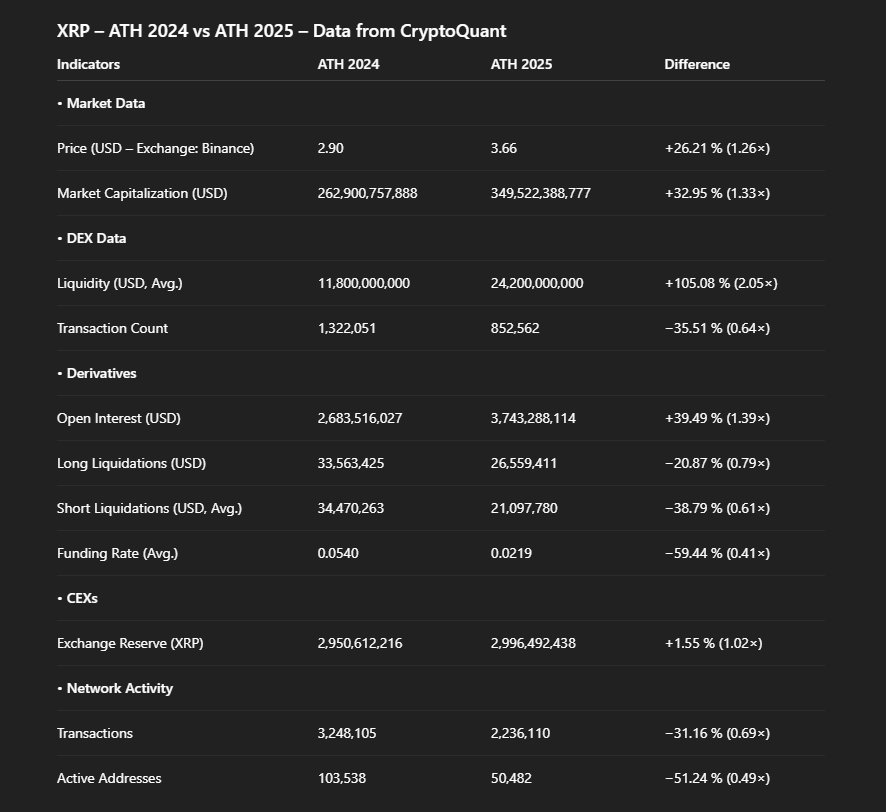Click the CEXs section heading
This screenshot has height=812, width=886.
(82, 598)
